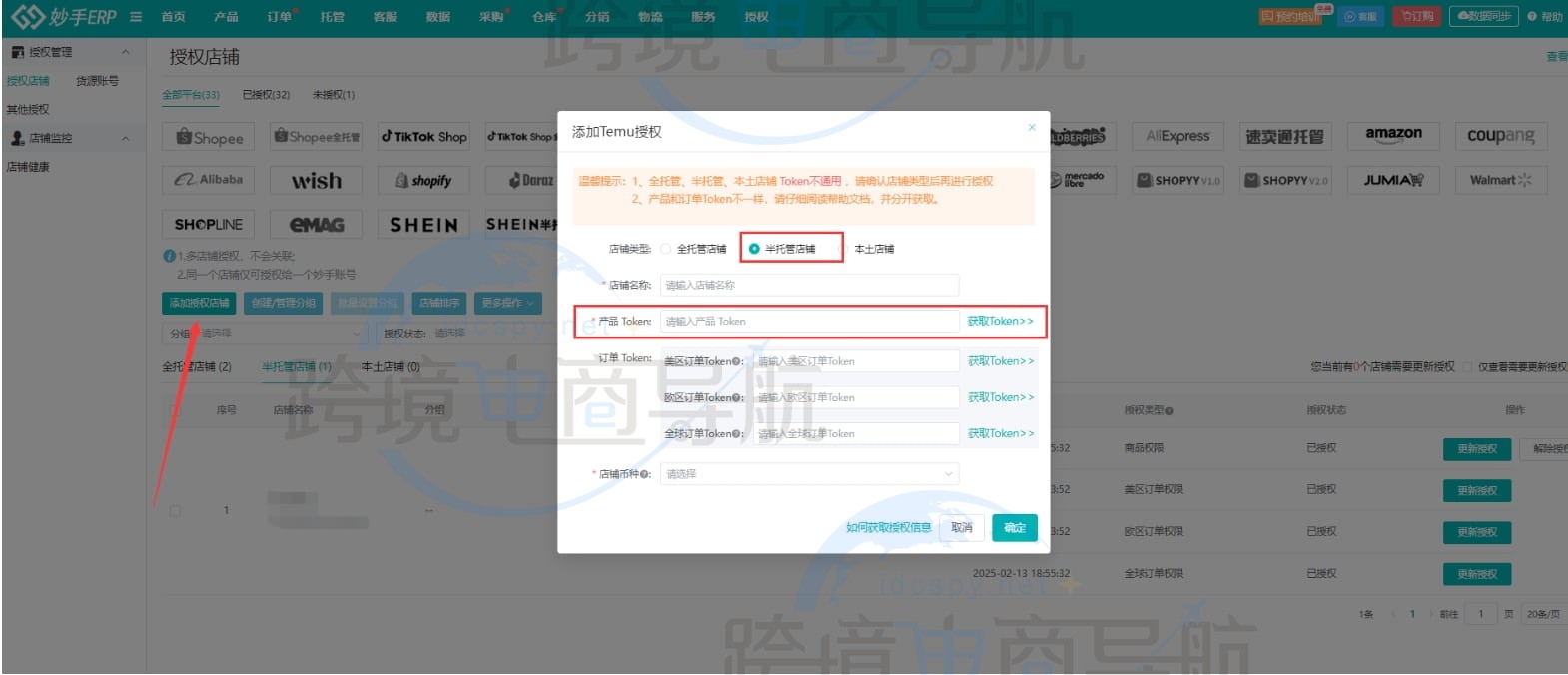Viewport: 1568px width, 675px height.
Task: Open the 店铺币种 dropdown
Action: 809,474
